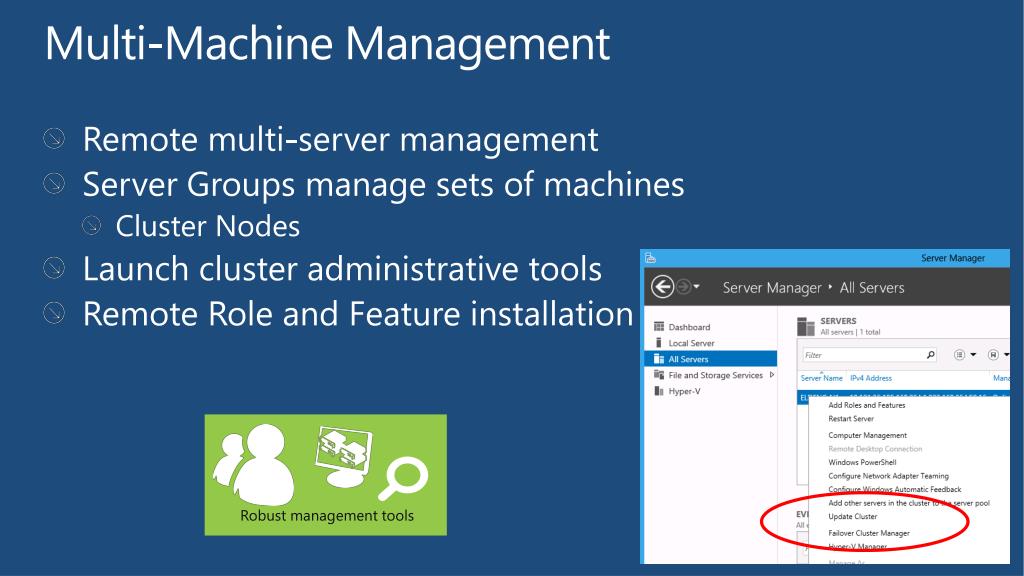Viewport: 1024px width, 576px height.
Task: Launch Windows PowerShell from context menu
Action: (x=862, y=462)
